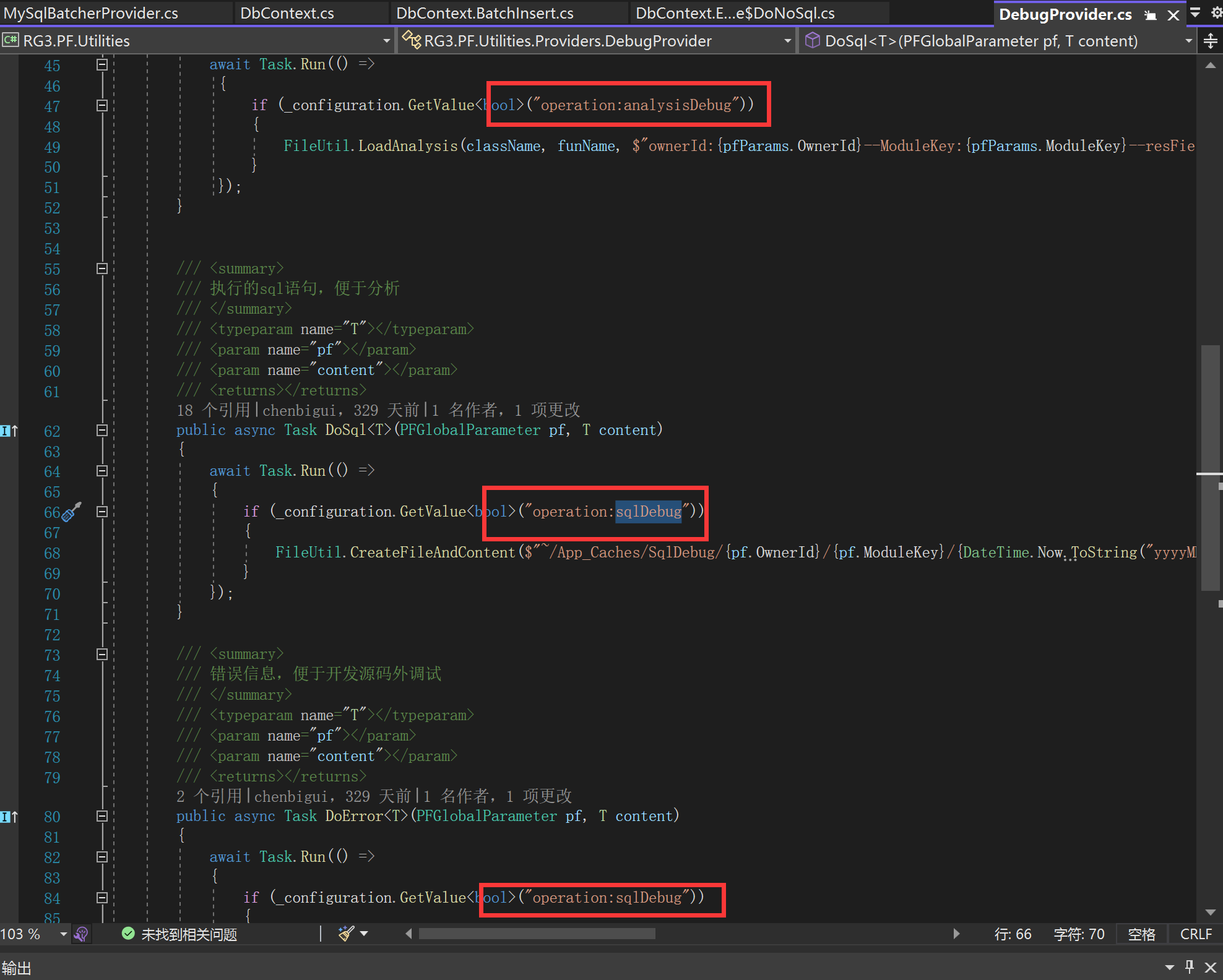Click the 未找到相关问题 health indicator

click(x=180, y=934)
